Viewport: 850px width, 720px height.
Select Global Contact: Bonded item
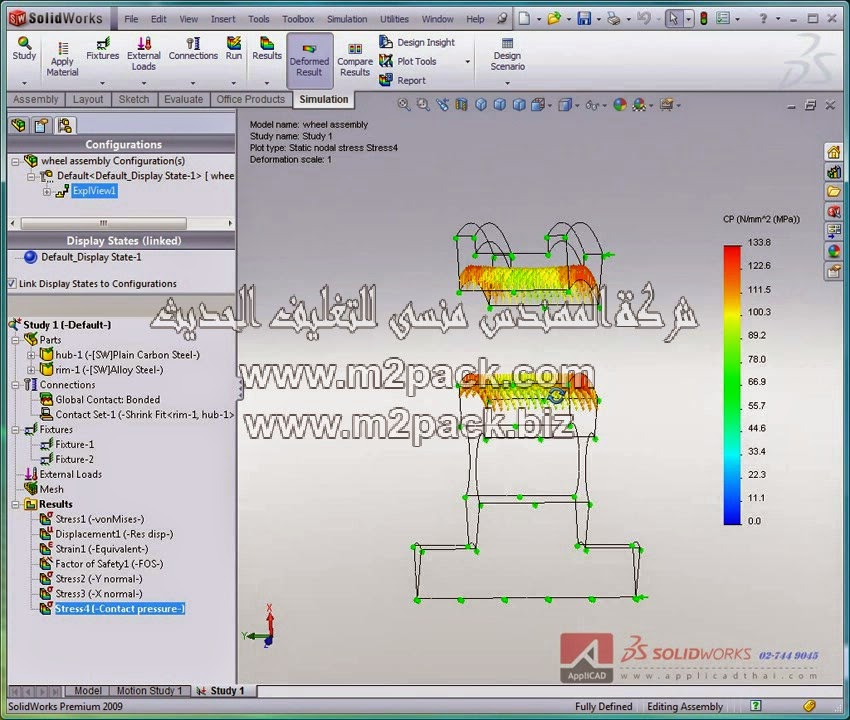coord(107,400)
